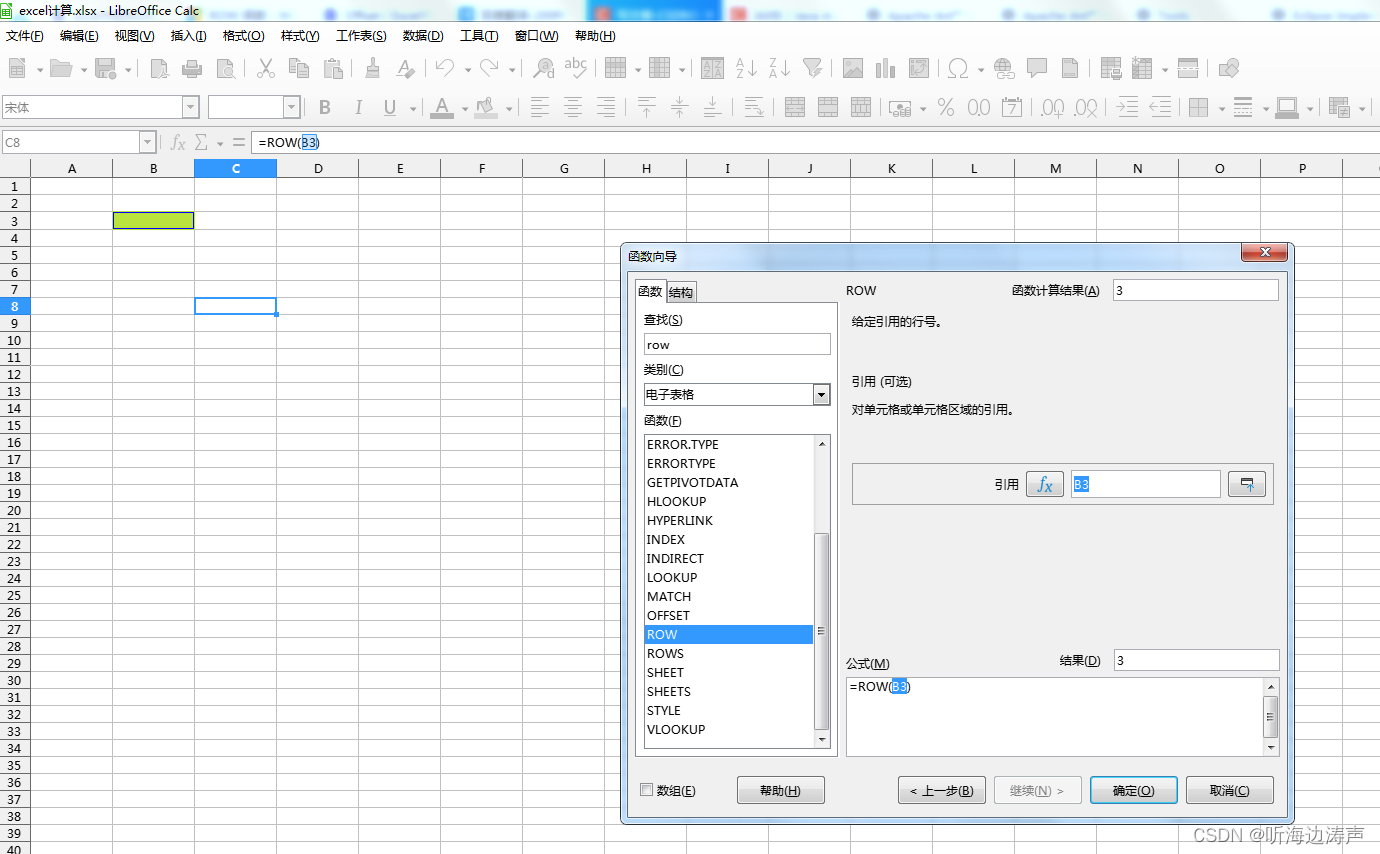The height and width of the screenshot is (854, 1380).
Task: Select column header H
Action: pyautogui.click(x=646, y=168)
